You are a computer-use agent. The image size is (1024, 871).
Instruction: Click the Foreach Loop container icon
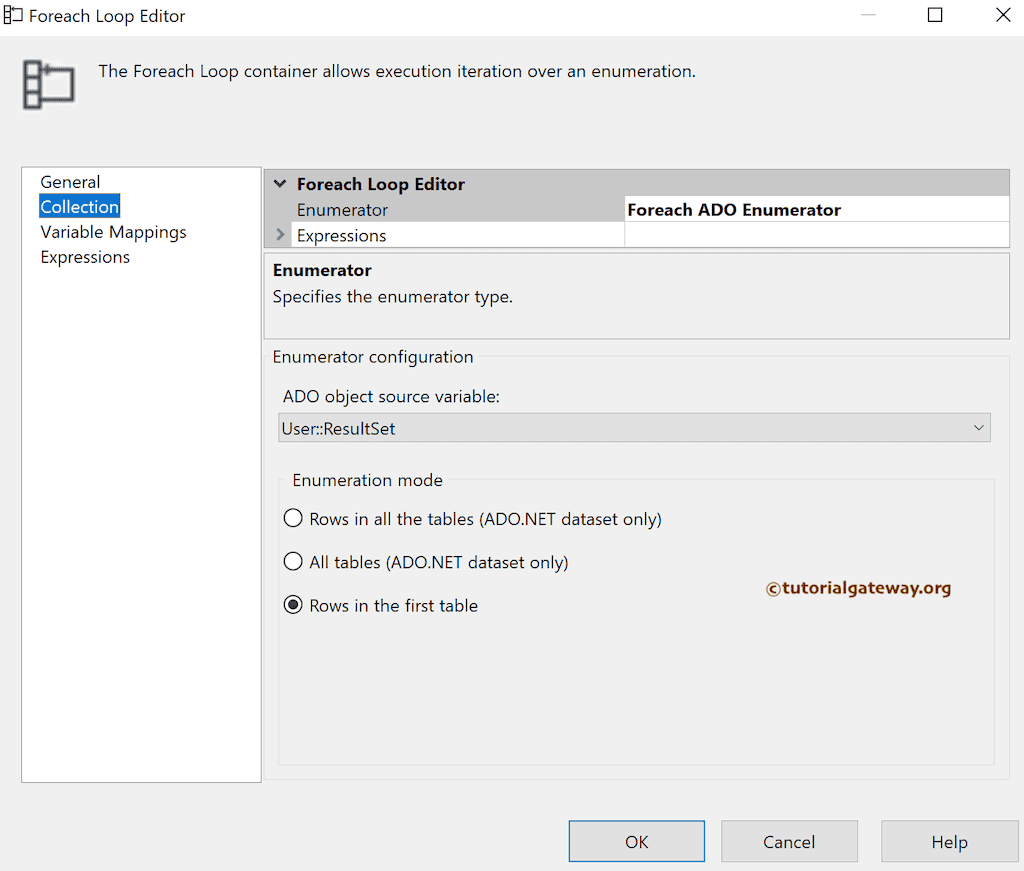click(x=48, y=84)
